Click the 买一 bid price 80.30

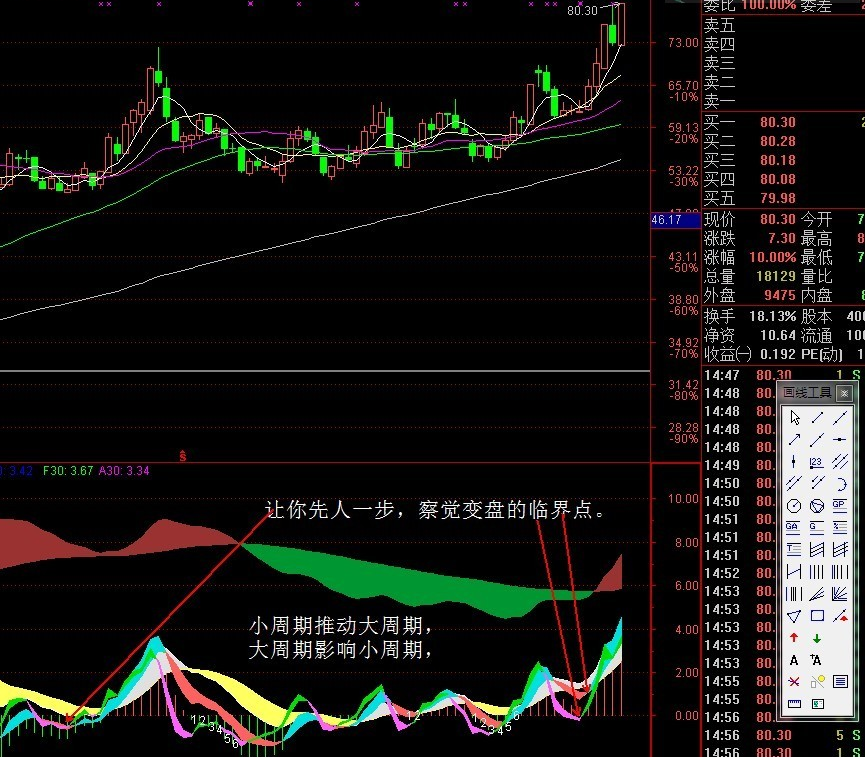(x=778, y=122)
